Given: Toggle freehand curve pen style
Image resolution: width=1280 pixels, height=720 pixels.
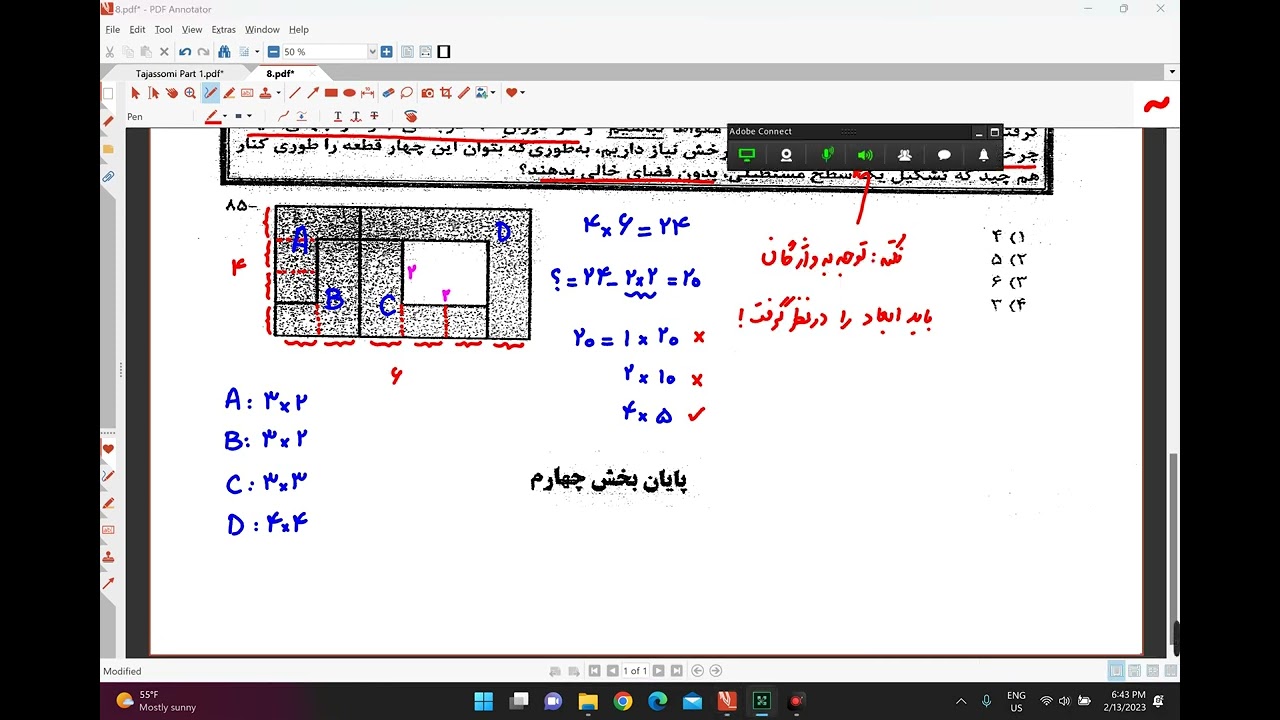Looking at the screenshot, I should coord(283,116).
